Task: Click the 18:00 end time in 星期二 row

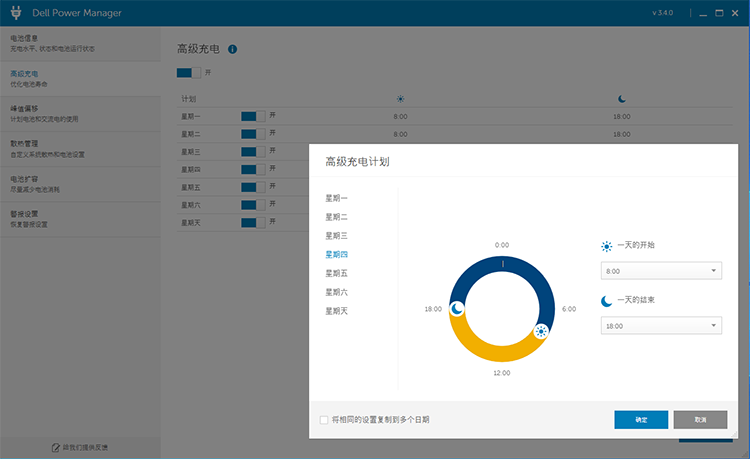Action: 622,134
